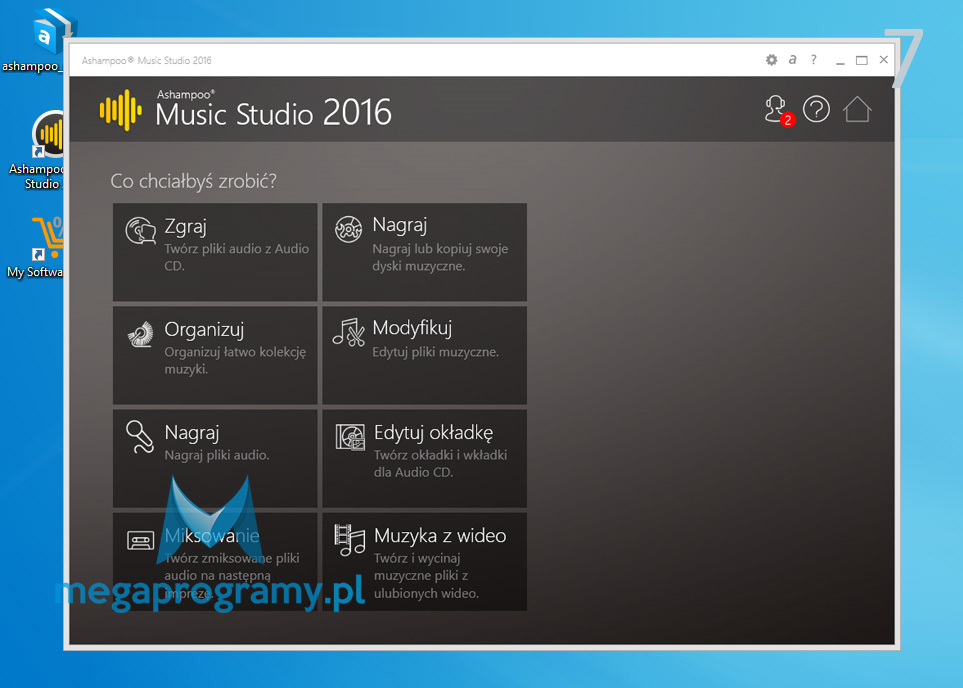Click the small question mark in title bar
Screen dimensions: 963x688
coord(814,60)
